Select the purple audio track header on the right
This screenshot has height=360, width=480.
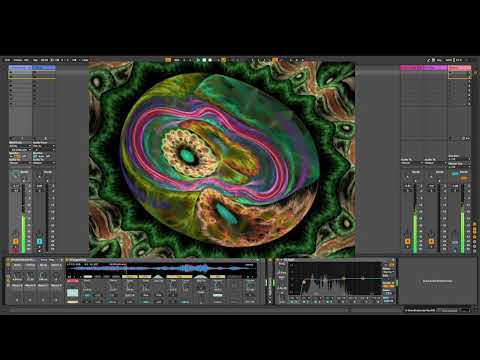(435, 68)
